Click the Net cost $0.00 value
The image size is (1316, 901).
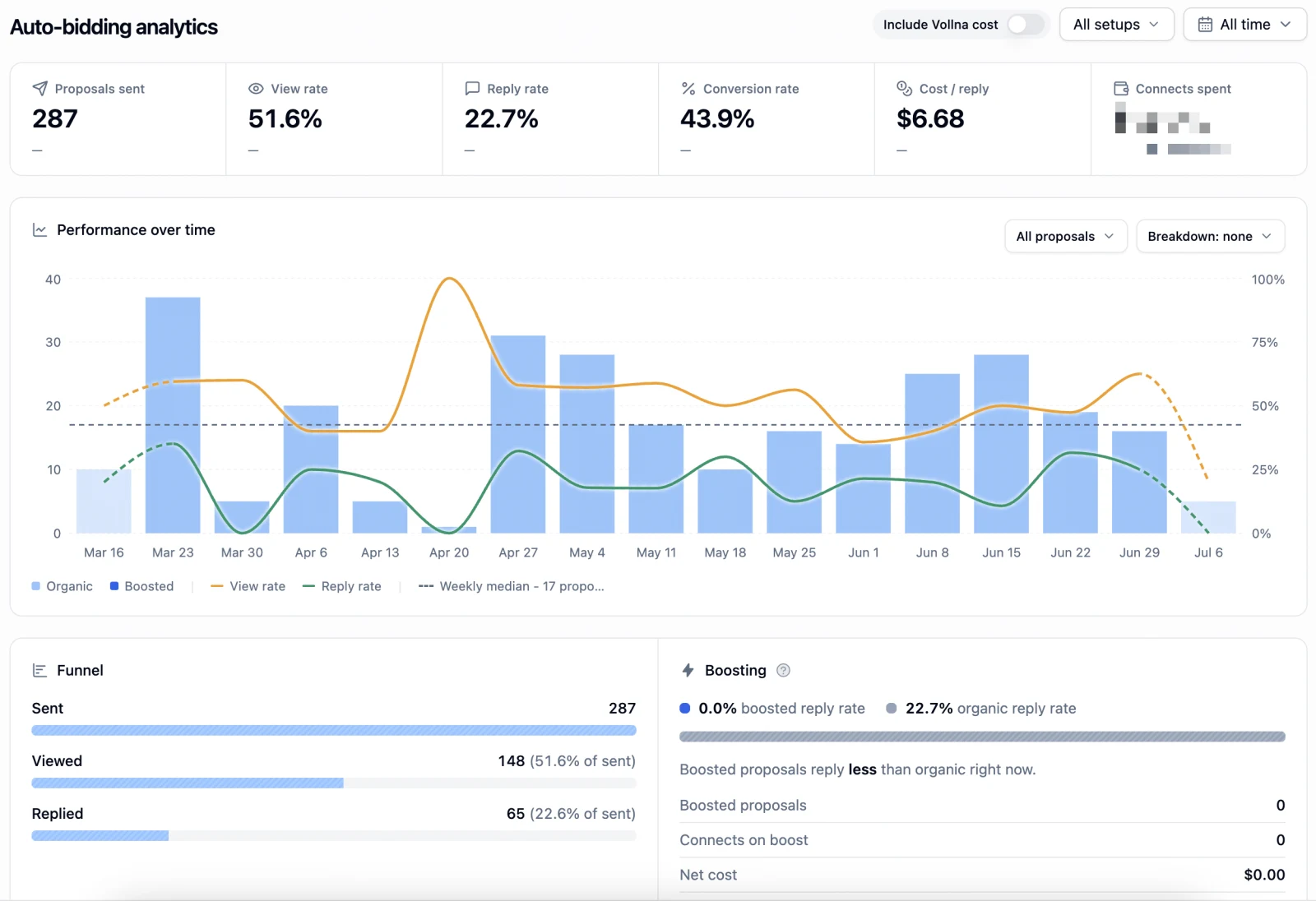click(1264, 875)
